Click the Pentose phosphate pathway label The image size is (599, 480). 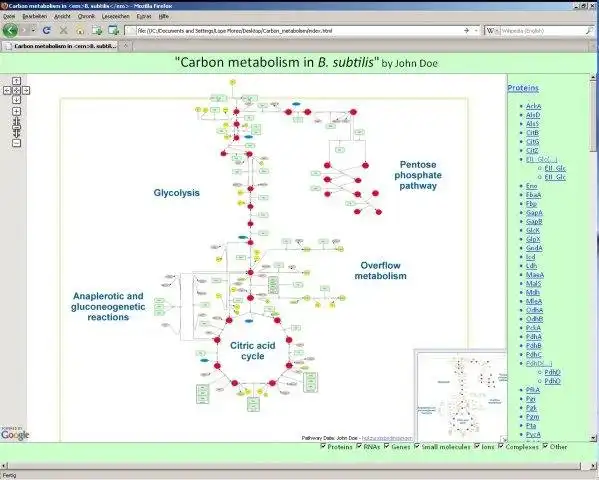tap(418, 175)
